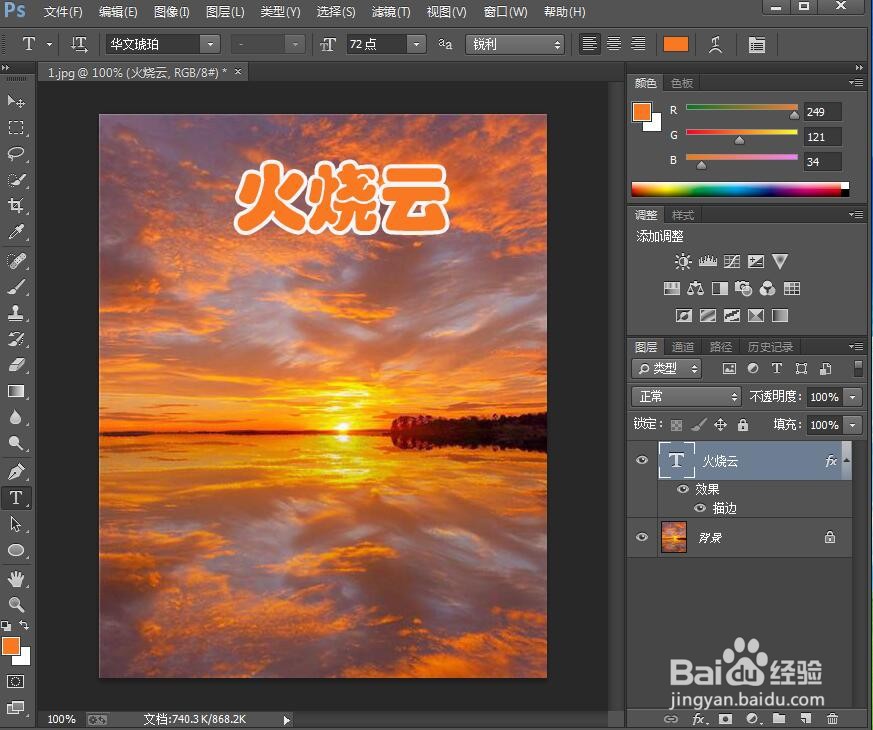Open Create Warped Text dialog
The image size is (873, 730).
[x=715, y=45]
